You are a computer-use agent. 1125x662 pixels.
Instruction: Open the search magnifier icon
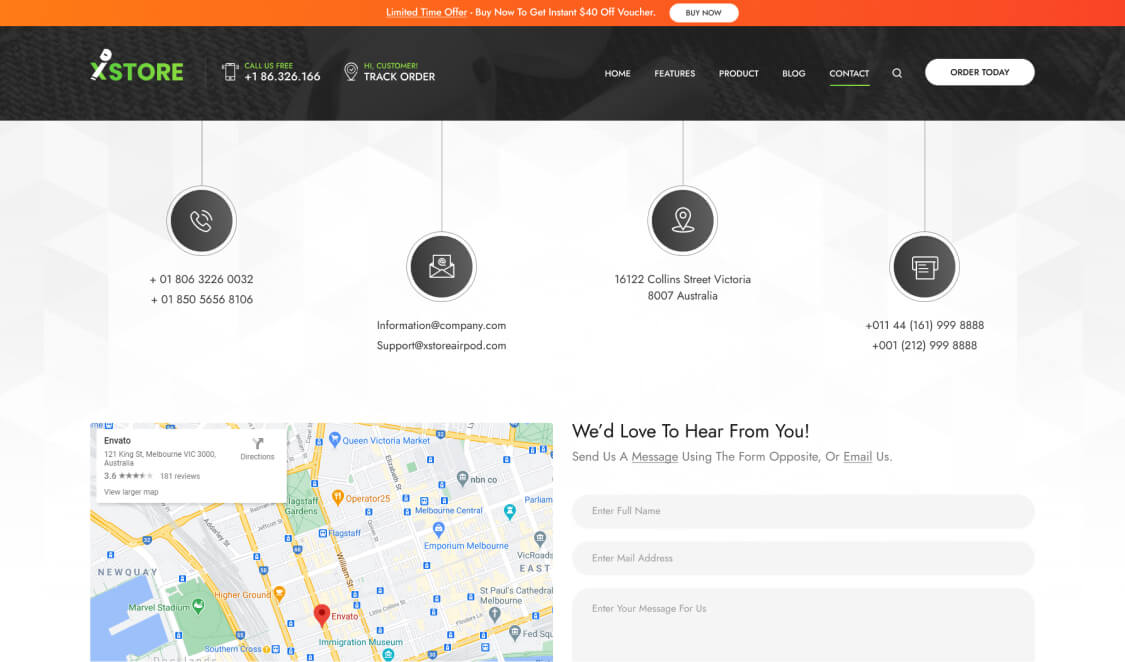pyautogui.click(x=897, y=73)
